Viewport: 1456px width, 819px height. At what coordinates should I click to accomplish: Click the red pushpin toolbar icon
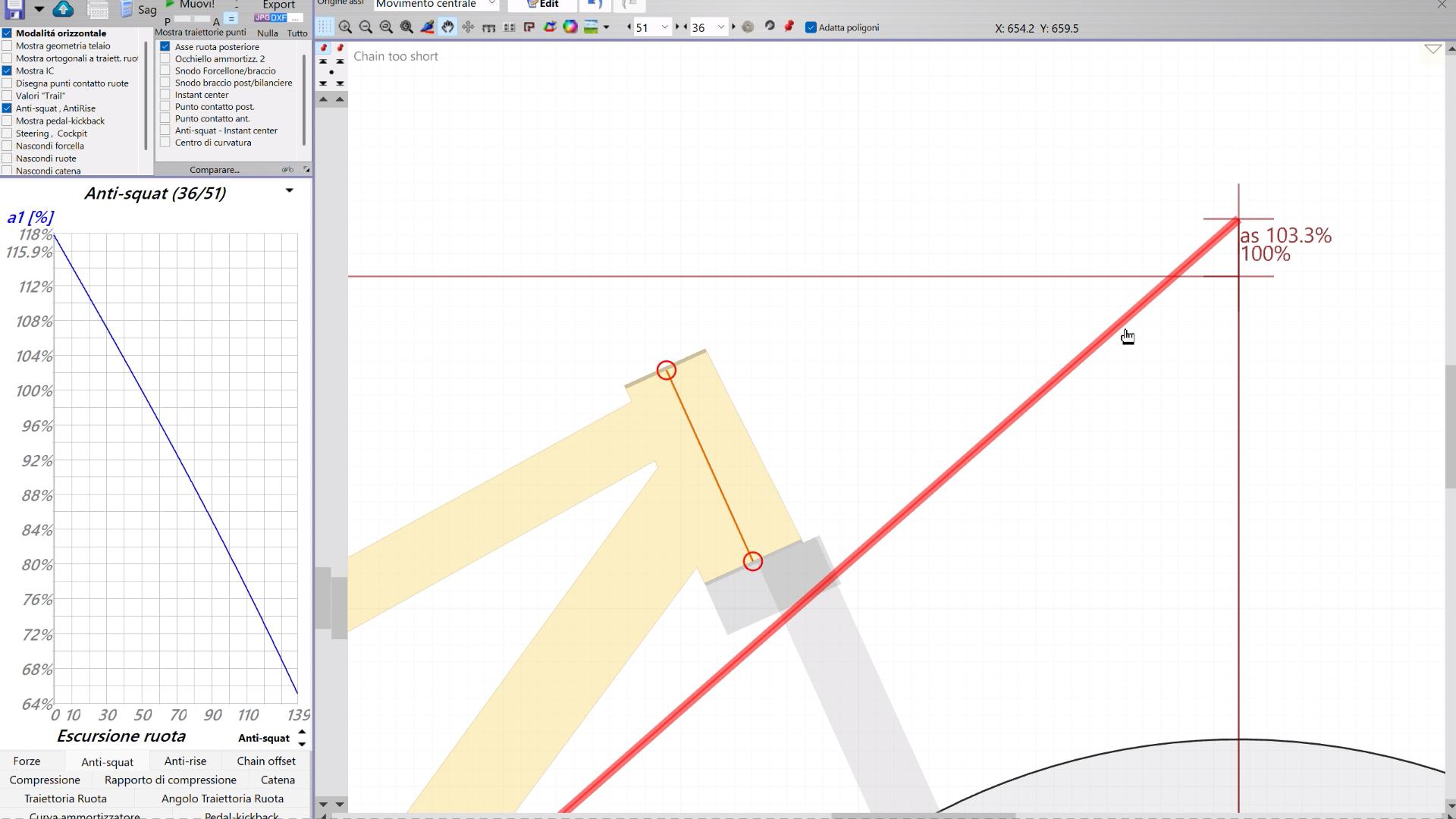(789, 27)
